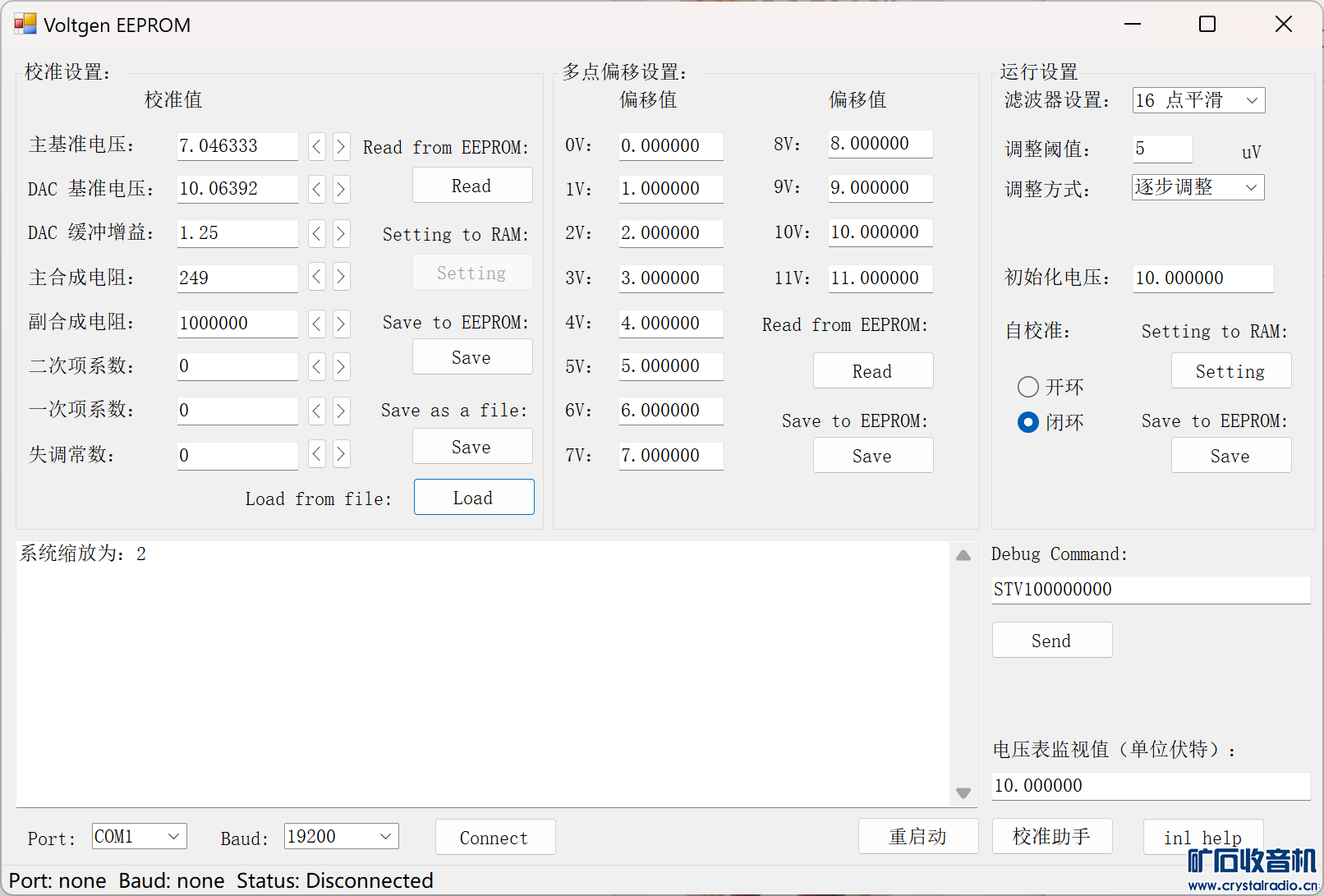Viewport: 1324px width, 896px height.
Task: Click the left arrow next to 二次项系数
Action: [317, 366]
